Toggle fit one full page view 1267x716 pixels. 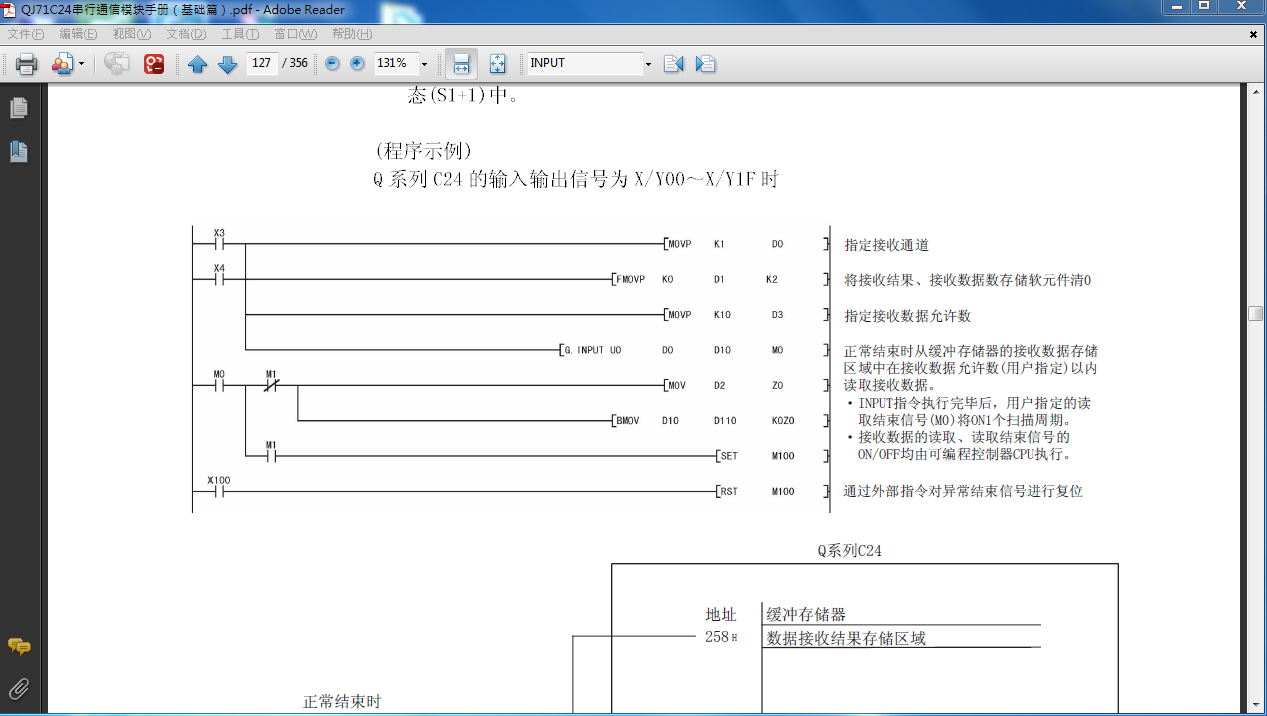coord(497,64)
